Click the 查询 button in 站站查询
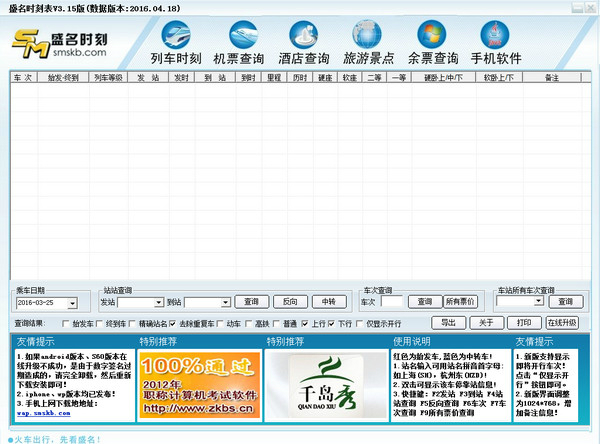Screen dimensions: 600x444 pyautogui.click(x=252, y=302)
